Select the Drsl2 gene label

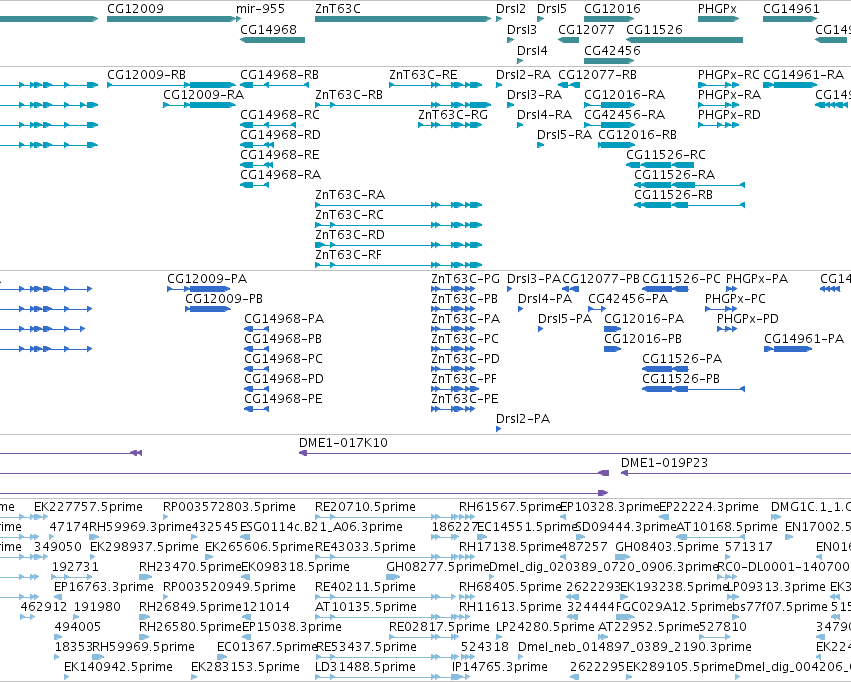pyautogui.click(x=511, y=9)
